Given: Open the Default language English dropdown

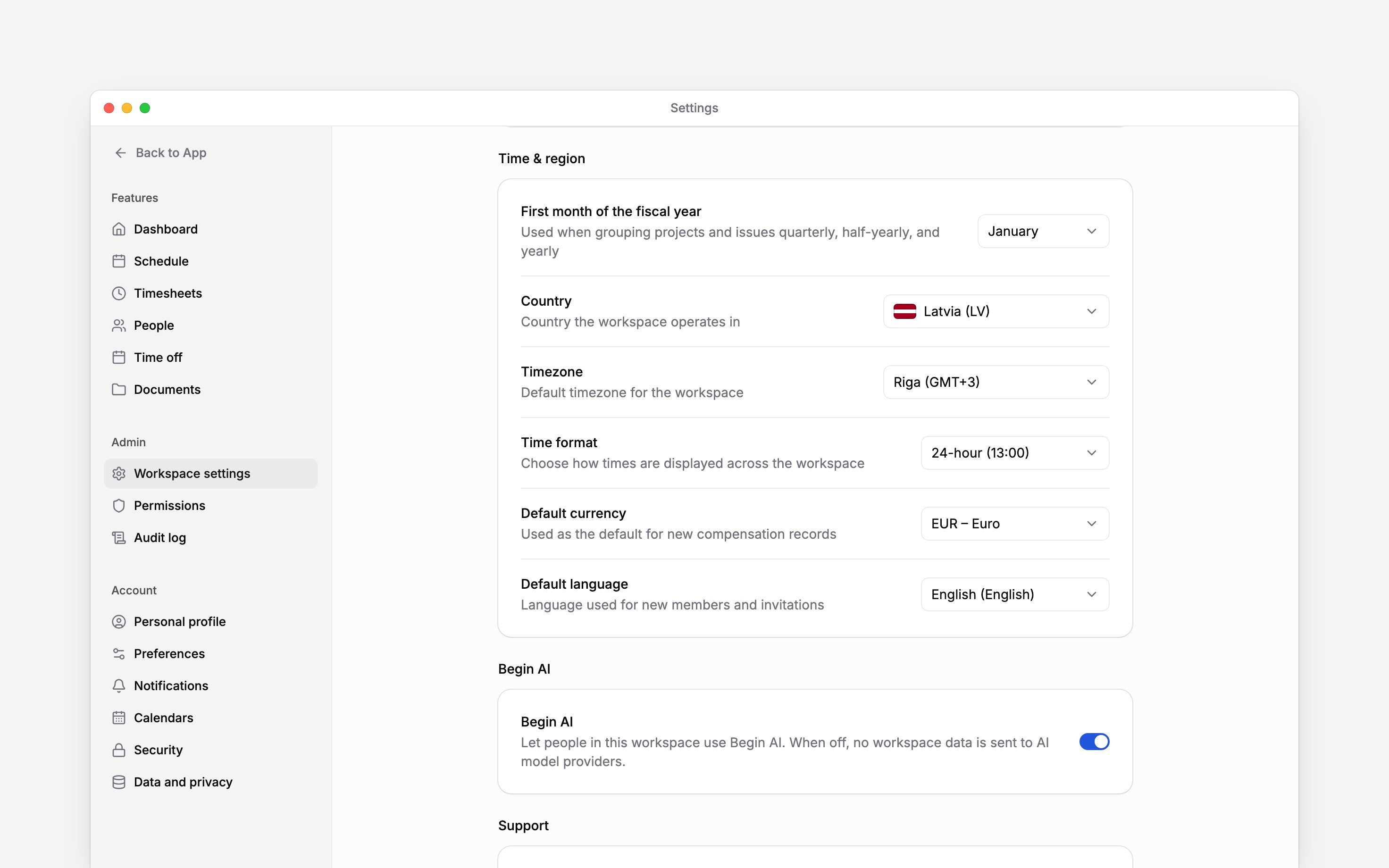Looking at the screenshot, I should pos(1015,594).
